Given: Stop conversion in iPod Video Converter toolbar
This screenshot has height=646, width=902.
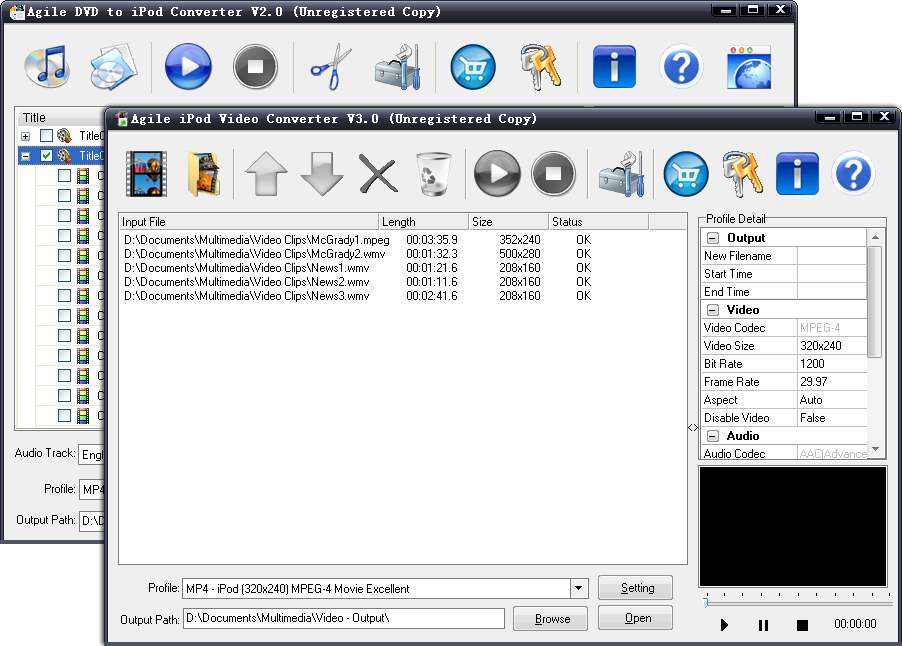Looking at the screenshot, I should pos(553,173).
